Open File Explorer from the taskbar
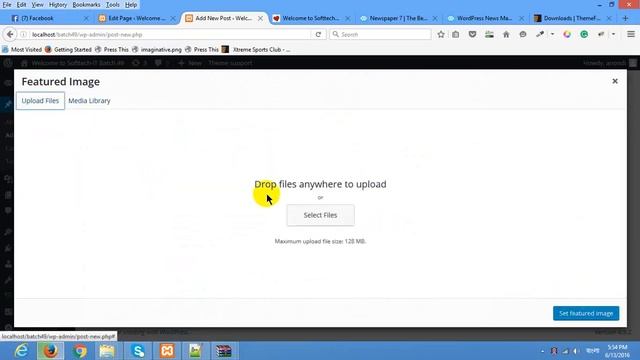 pyautogui.click(x=107, y=351)
